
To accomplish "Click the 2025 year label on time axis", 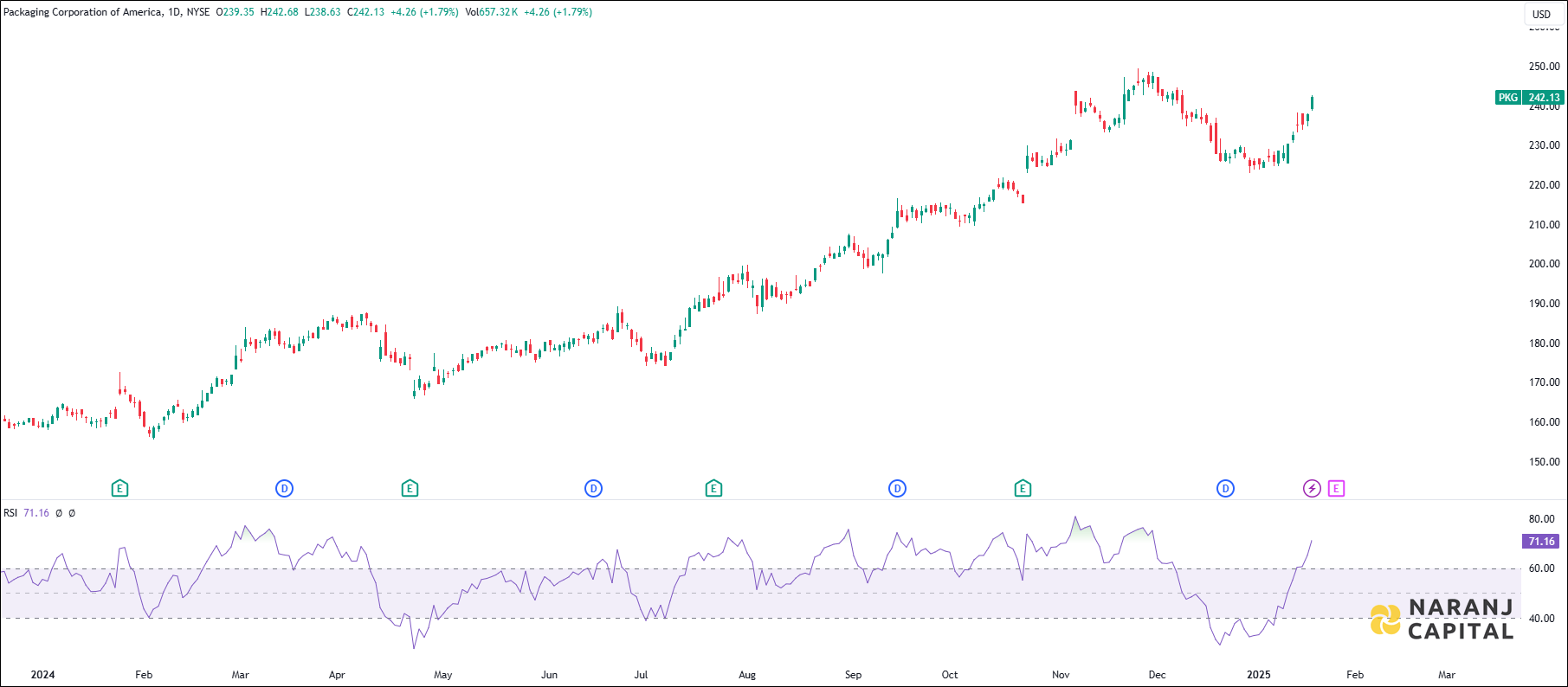I will pos(1258,675).
